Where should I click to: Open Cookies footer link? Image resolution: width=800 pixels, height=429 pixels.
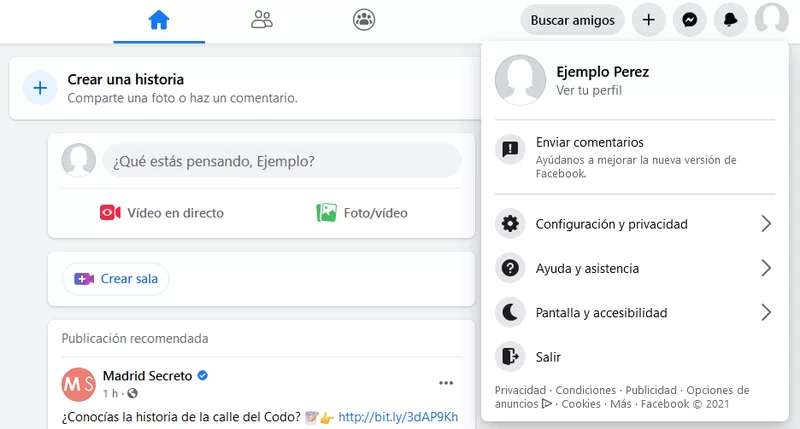tap(581, 404)
